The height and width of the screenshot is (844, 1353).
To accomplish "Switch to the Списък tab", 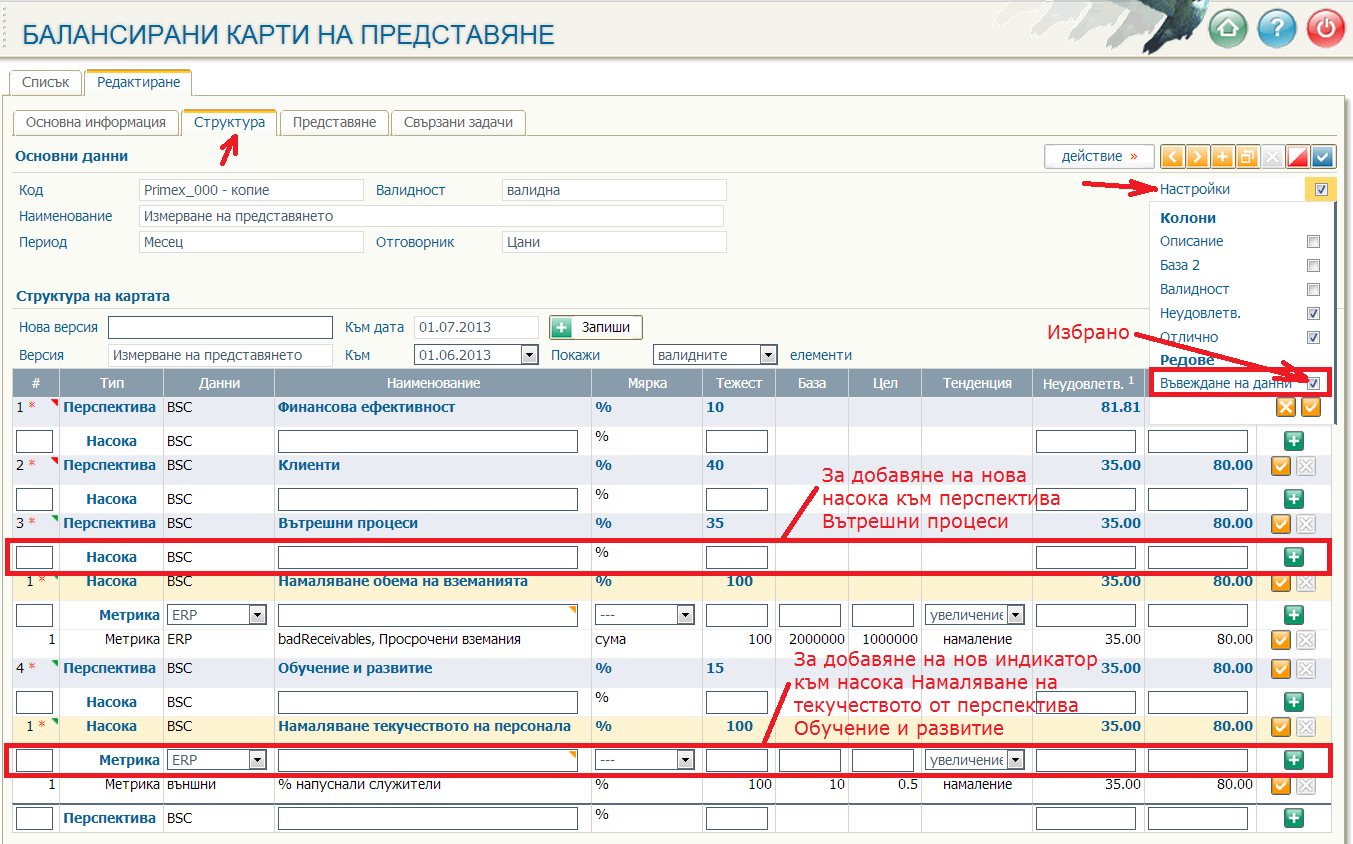I will pos(45,83).
